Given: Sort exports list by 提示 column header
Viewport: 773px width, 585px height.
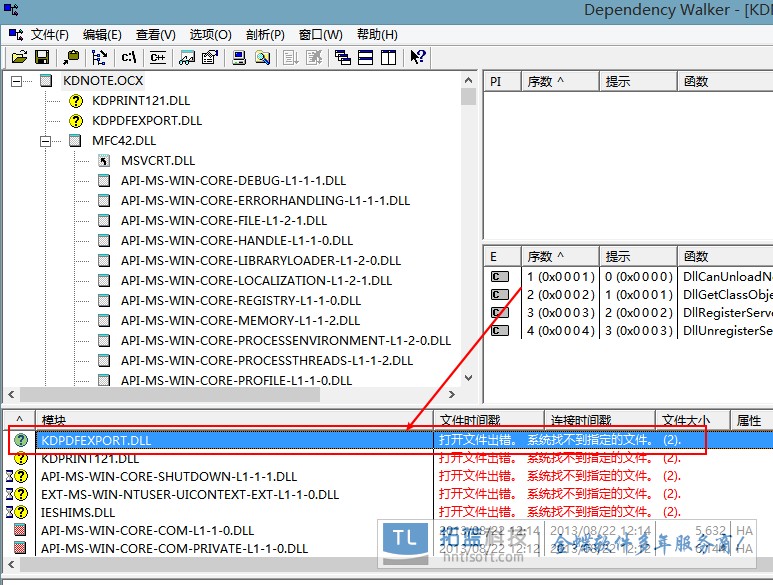Looking at the screenshot, I should click(x=638, y=256).
